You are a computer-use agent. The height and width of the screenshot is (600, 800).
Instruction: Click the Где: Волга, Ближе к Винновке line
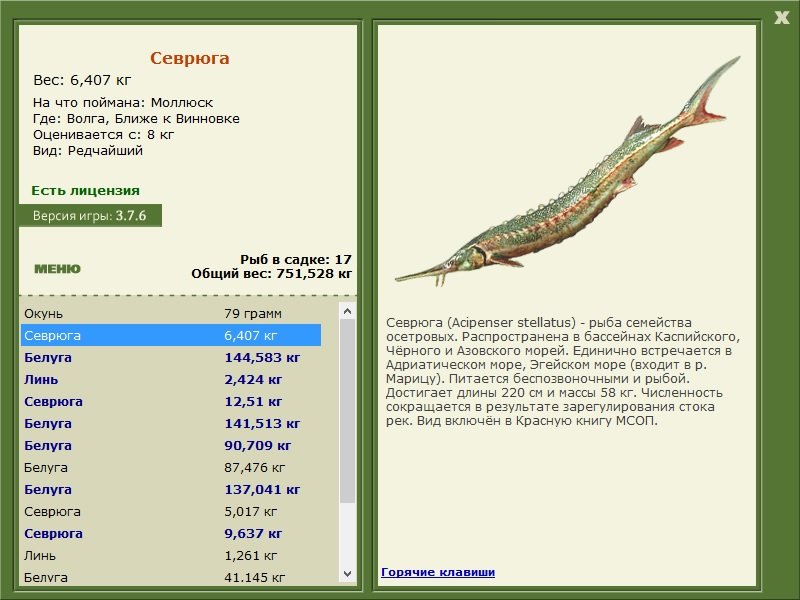pos(136,118)
